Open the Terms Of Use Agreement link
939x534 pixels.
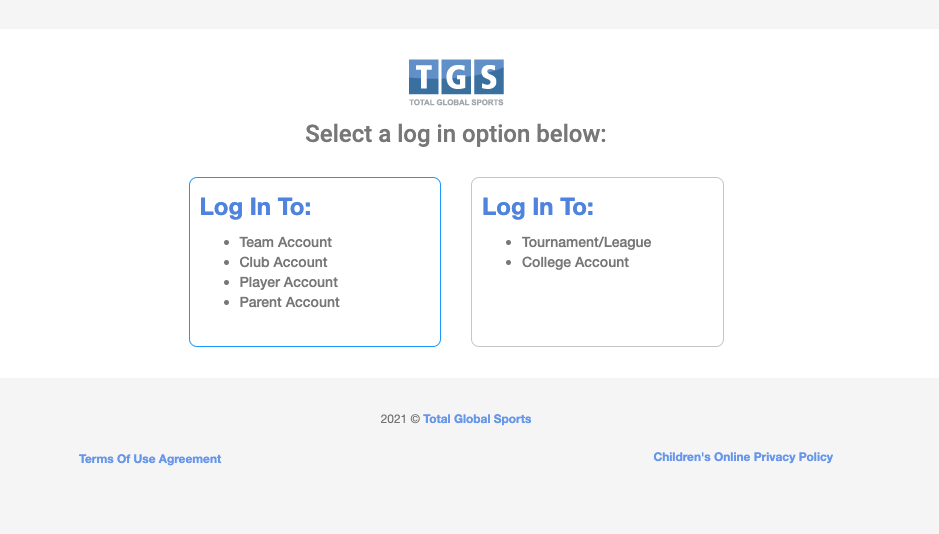[x=150, y=459]
